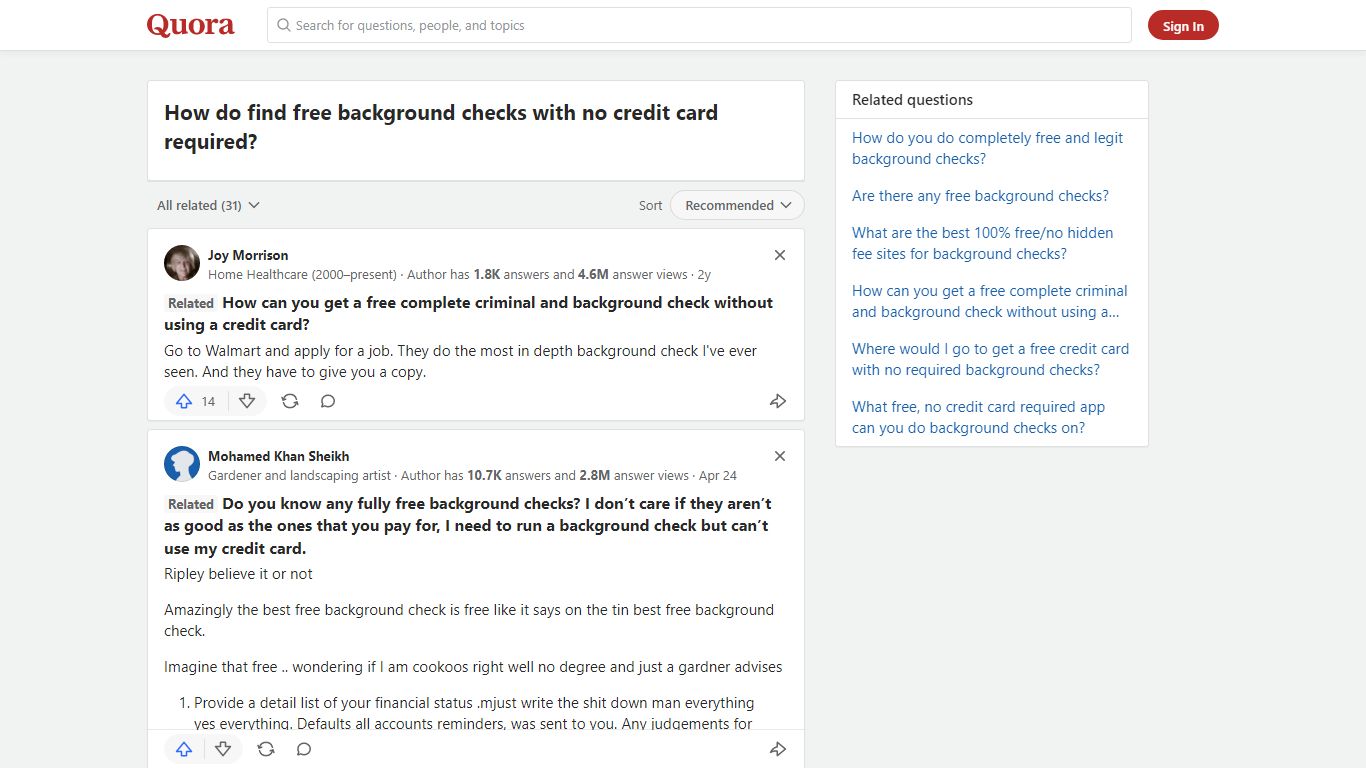The height and width of the screenshot is (768, 1366).
Task: Open 'What free, no credit card required app' link
Action: tap(978, 417)
